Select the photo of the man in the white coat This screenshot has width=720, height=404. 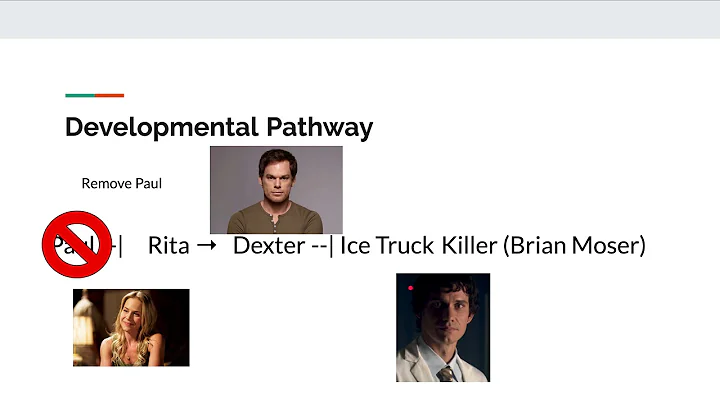tap(442, 327)
